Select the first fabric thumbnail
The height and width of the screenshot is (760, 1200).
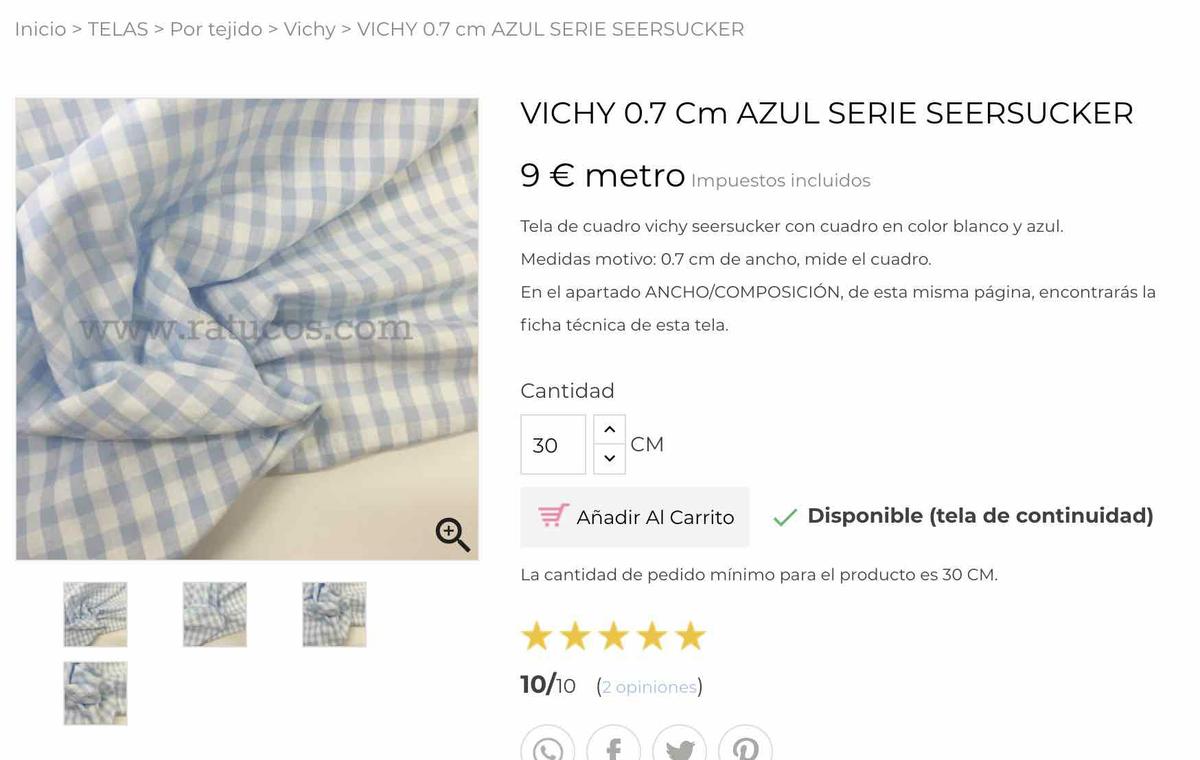(95, 614)
